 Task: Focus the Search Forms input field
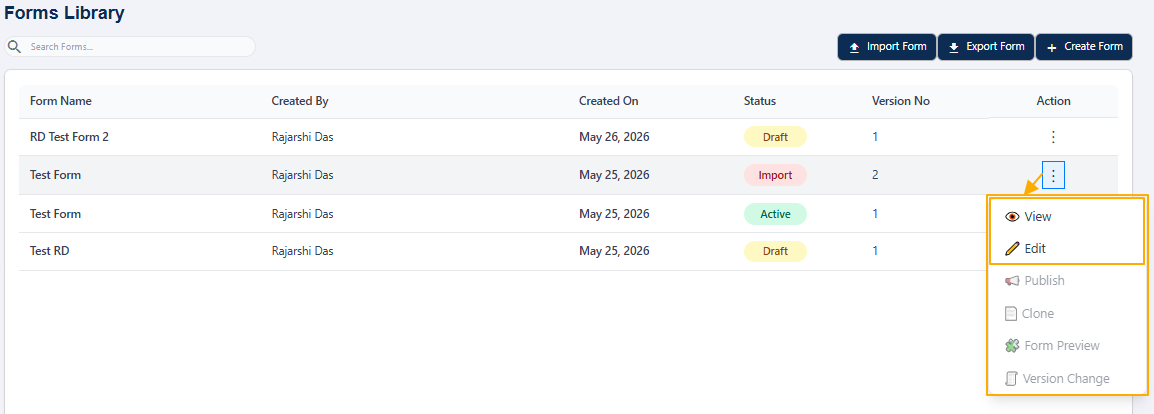pyautogui.click(x=130, y=47)
